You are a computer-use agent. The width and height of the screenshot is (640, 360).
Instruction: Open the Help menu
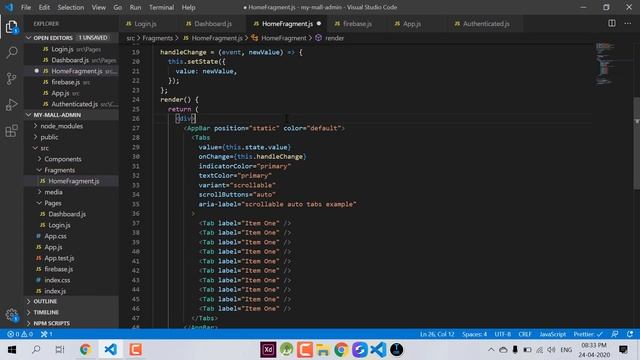188,7
